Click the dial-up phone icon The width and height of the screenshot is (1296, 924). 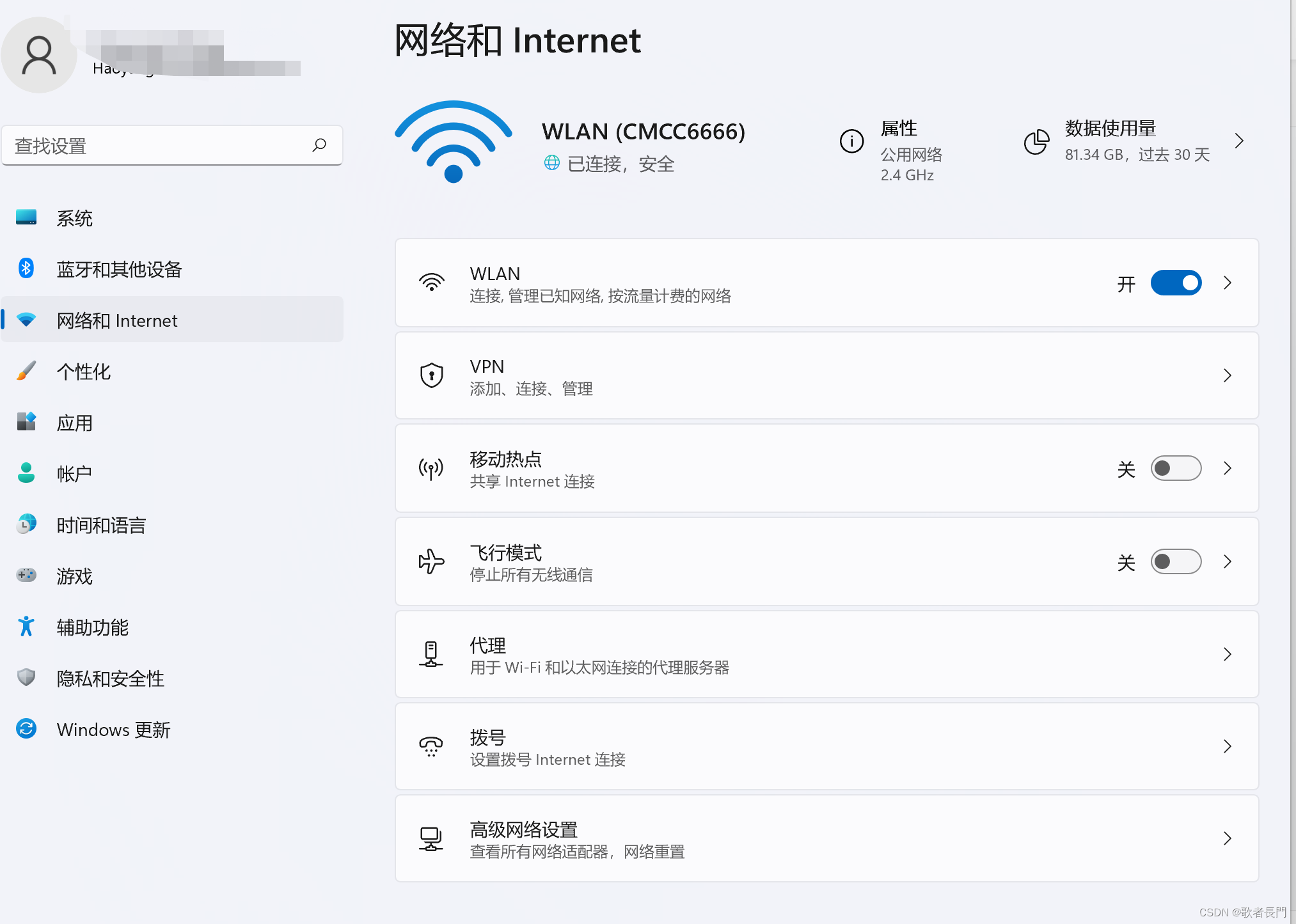[x=431, y=746]
